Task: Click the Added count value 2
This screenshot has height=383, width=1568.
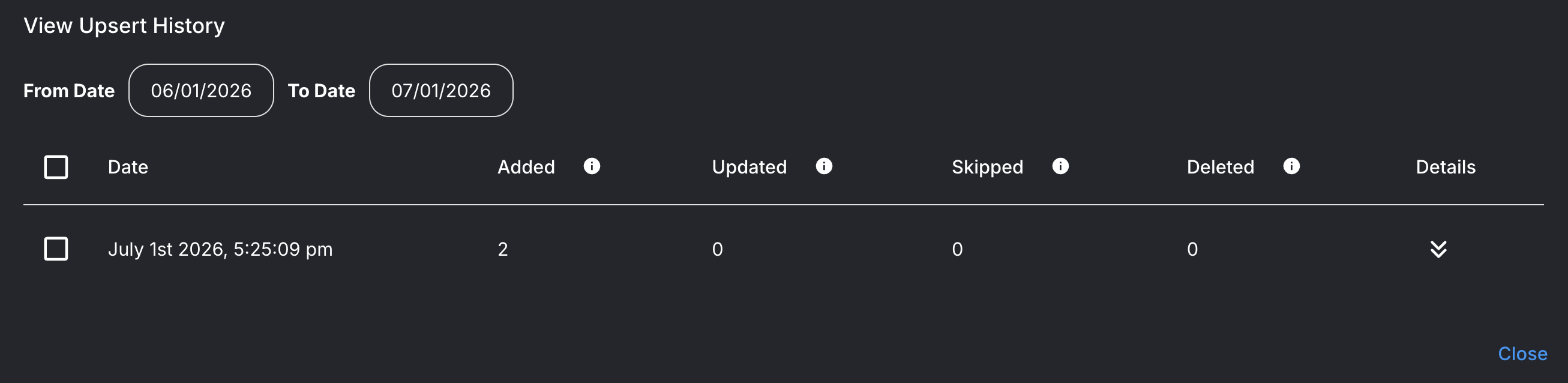Action: [x=502, y=249]
